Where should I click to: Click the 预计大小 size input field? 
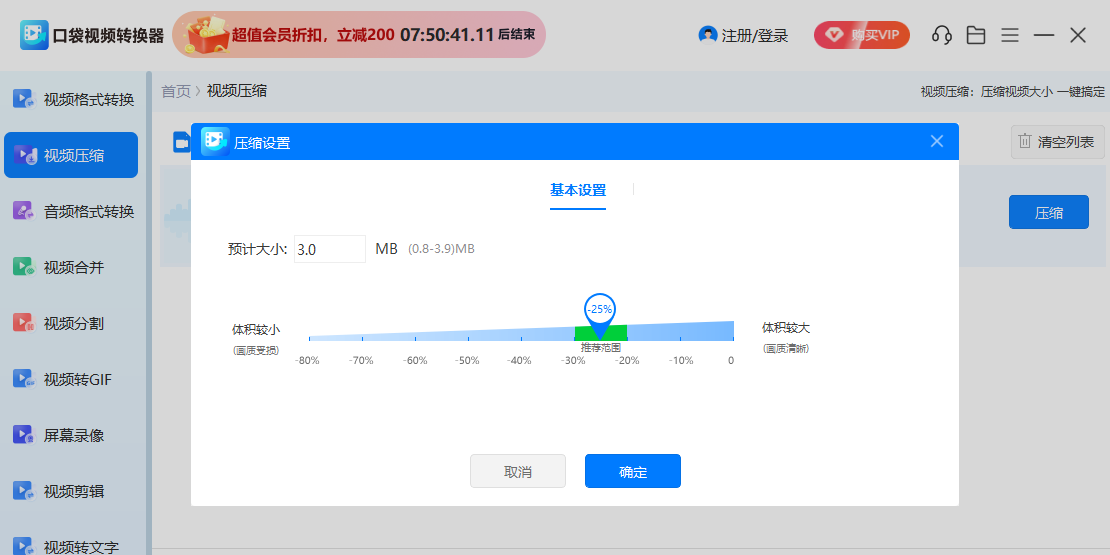tap(329, 249)
